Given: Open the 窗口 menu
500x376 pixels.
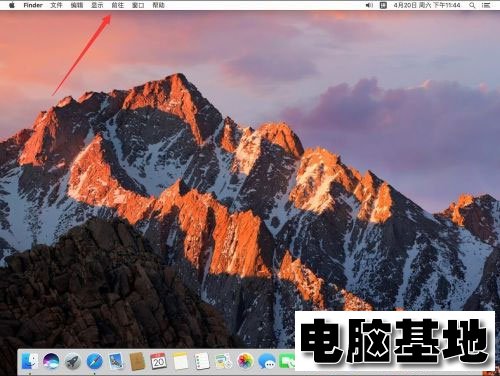Looking at the screenshot, I should [x=138, y=5].
